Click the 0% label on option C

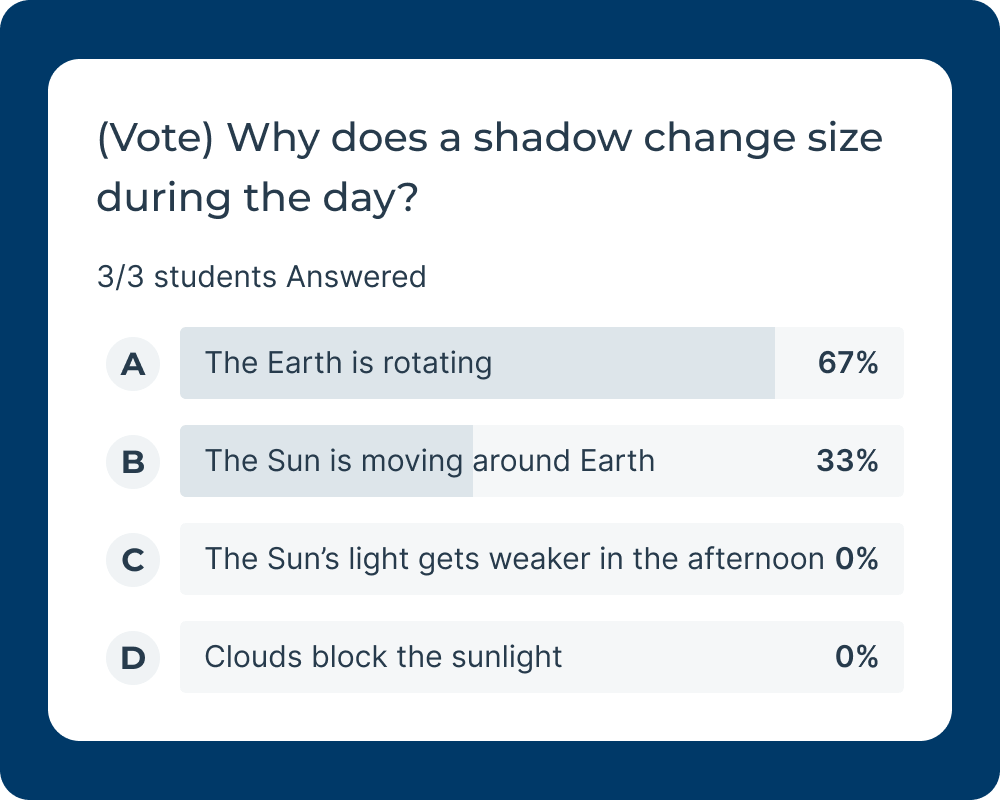pos(858,559)
